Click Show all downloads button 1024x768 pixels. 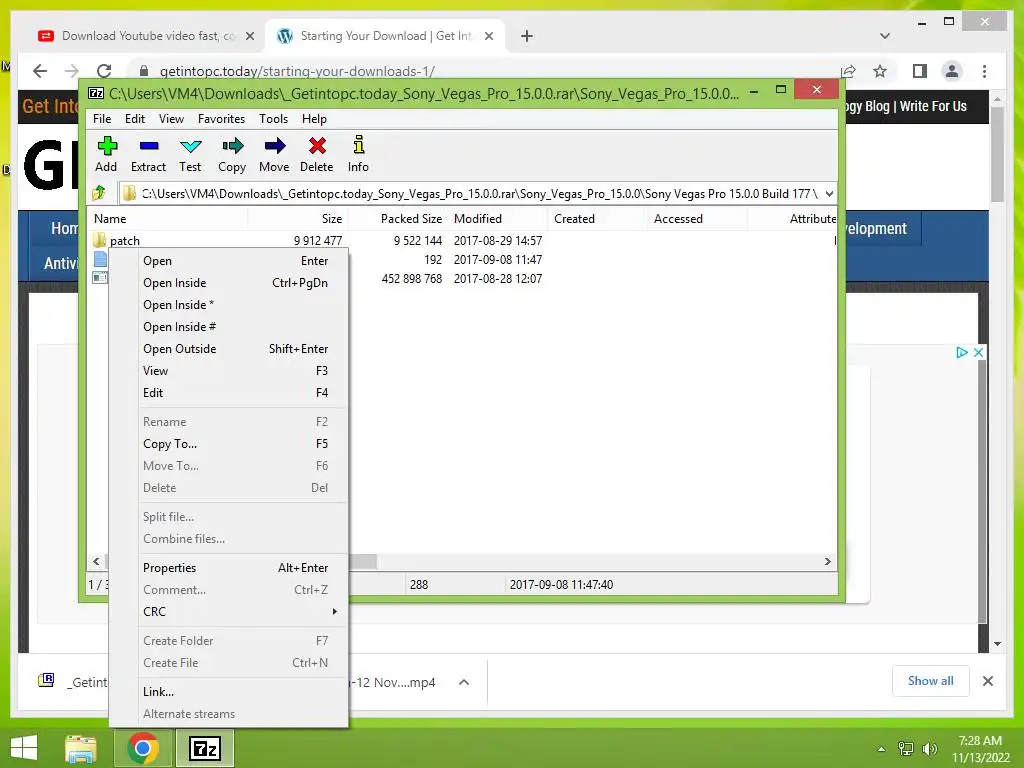tap(931, 681)
